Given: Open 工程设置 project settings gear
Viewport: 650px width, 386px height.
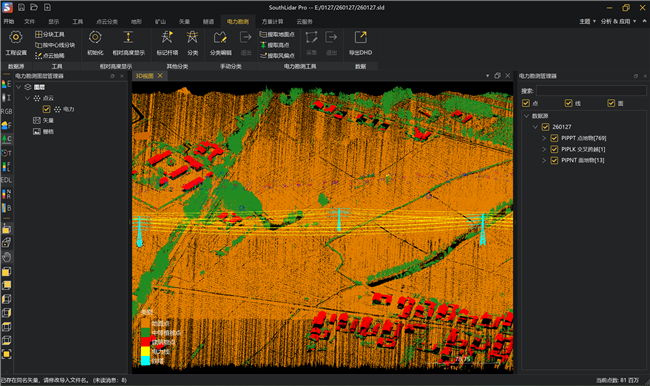Looking at the screenshot, I should (x=16, y=43).
